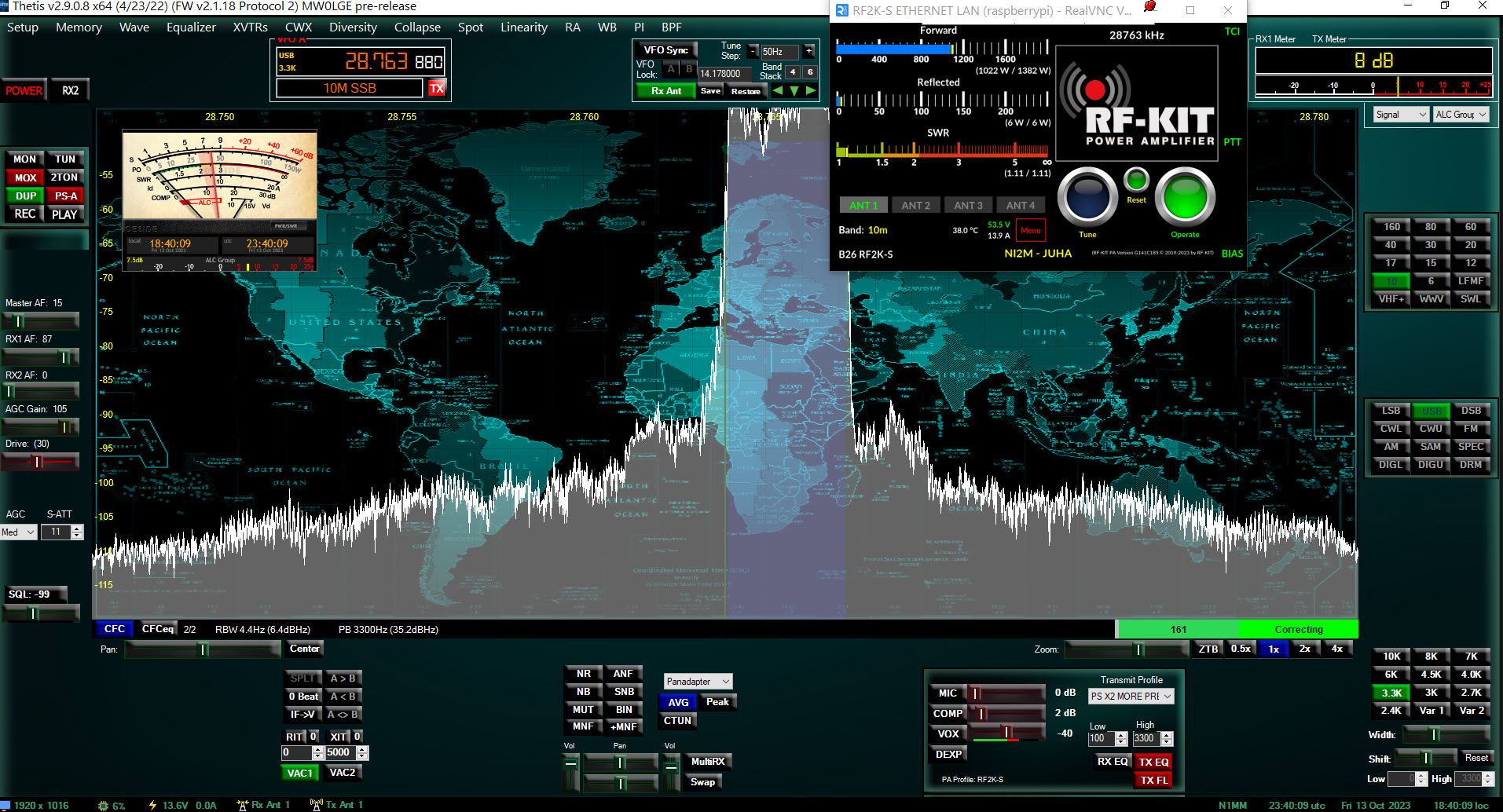Select LSB mode
Viewport: 1503px width, 812px height.
point(1391,411)
